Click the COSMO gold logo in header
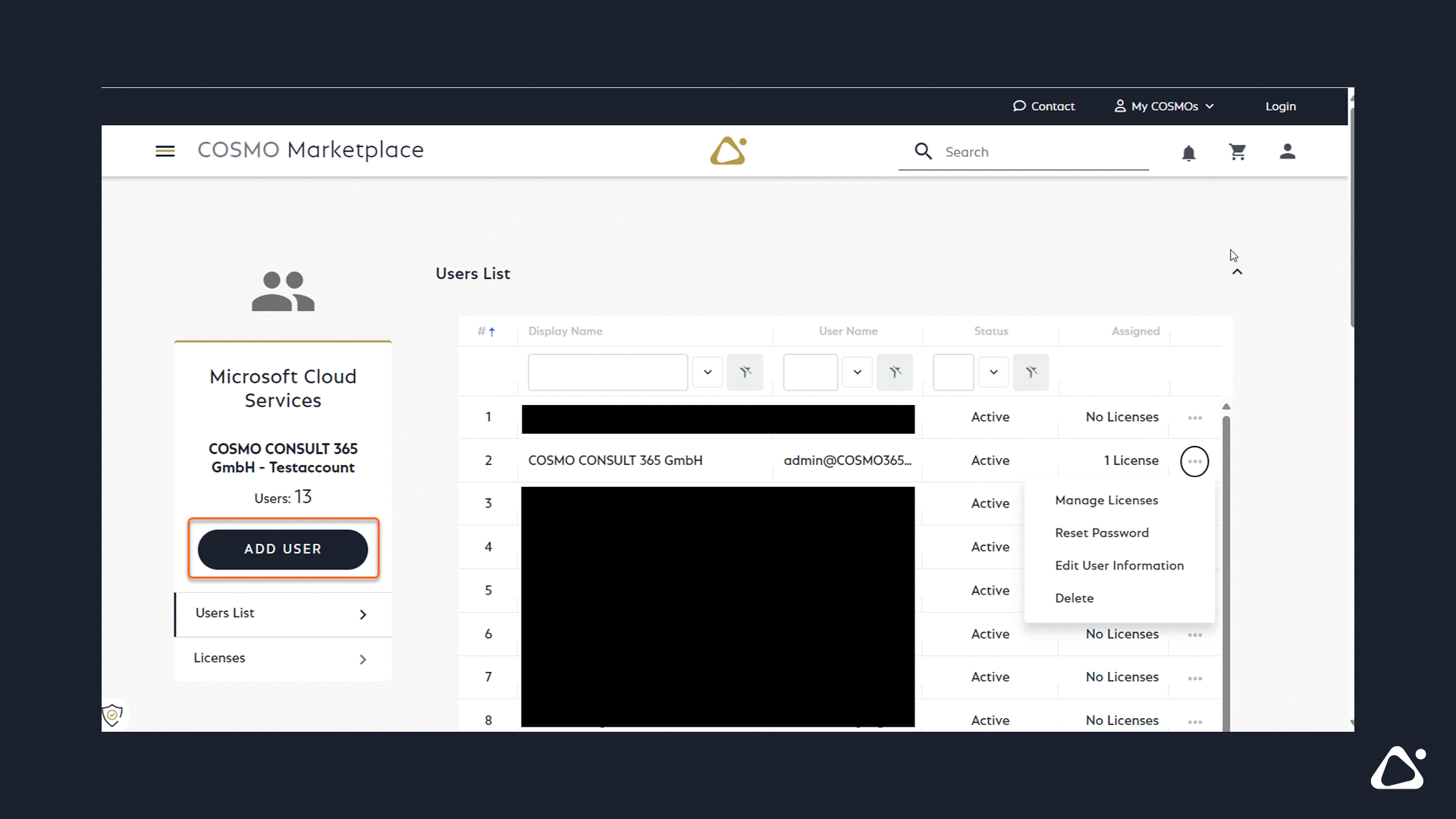 (728, 151)
